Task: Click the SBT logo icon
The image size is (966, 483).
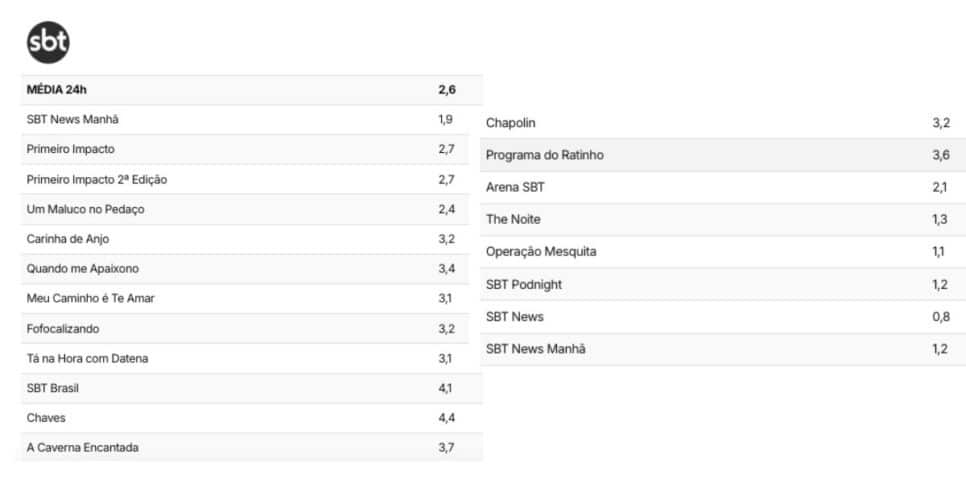Action: 48,43
